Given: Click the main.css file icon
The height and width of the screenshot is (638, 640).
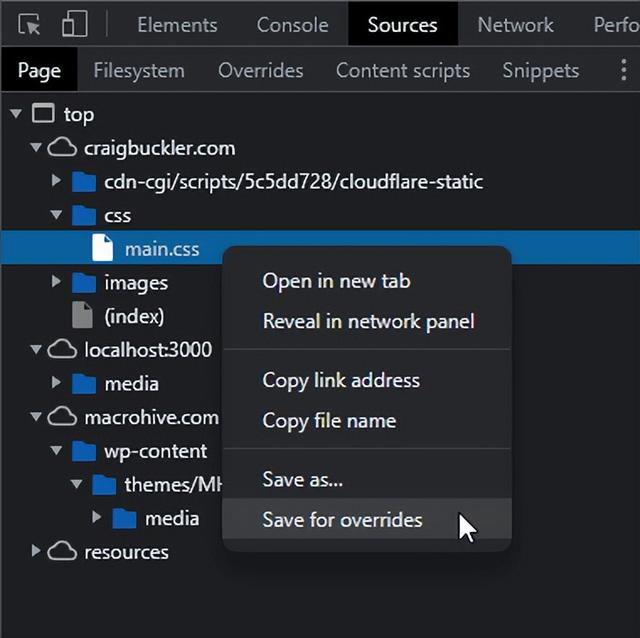Looking at the screenshot, I should pyautogui.click(x=102, y=248).
